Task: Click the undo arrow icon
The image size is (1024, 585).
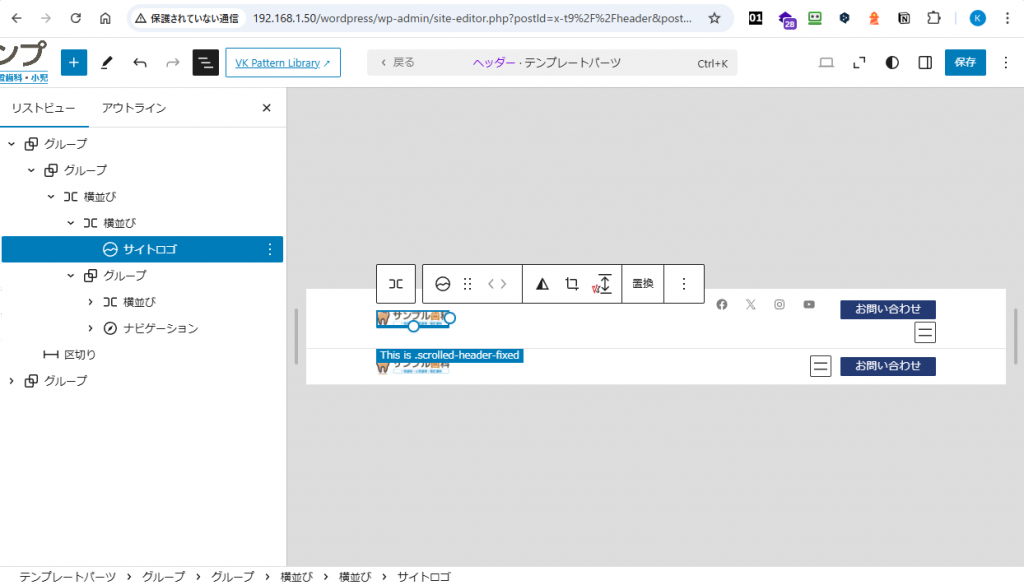Action: 140,62
